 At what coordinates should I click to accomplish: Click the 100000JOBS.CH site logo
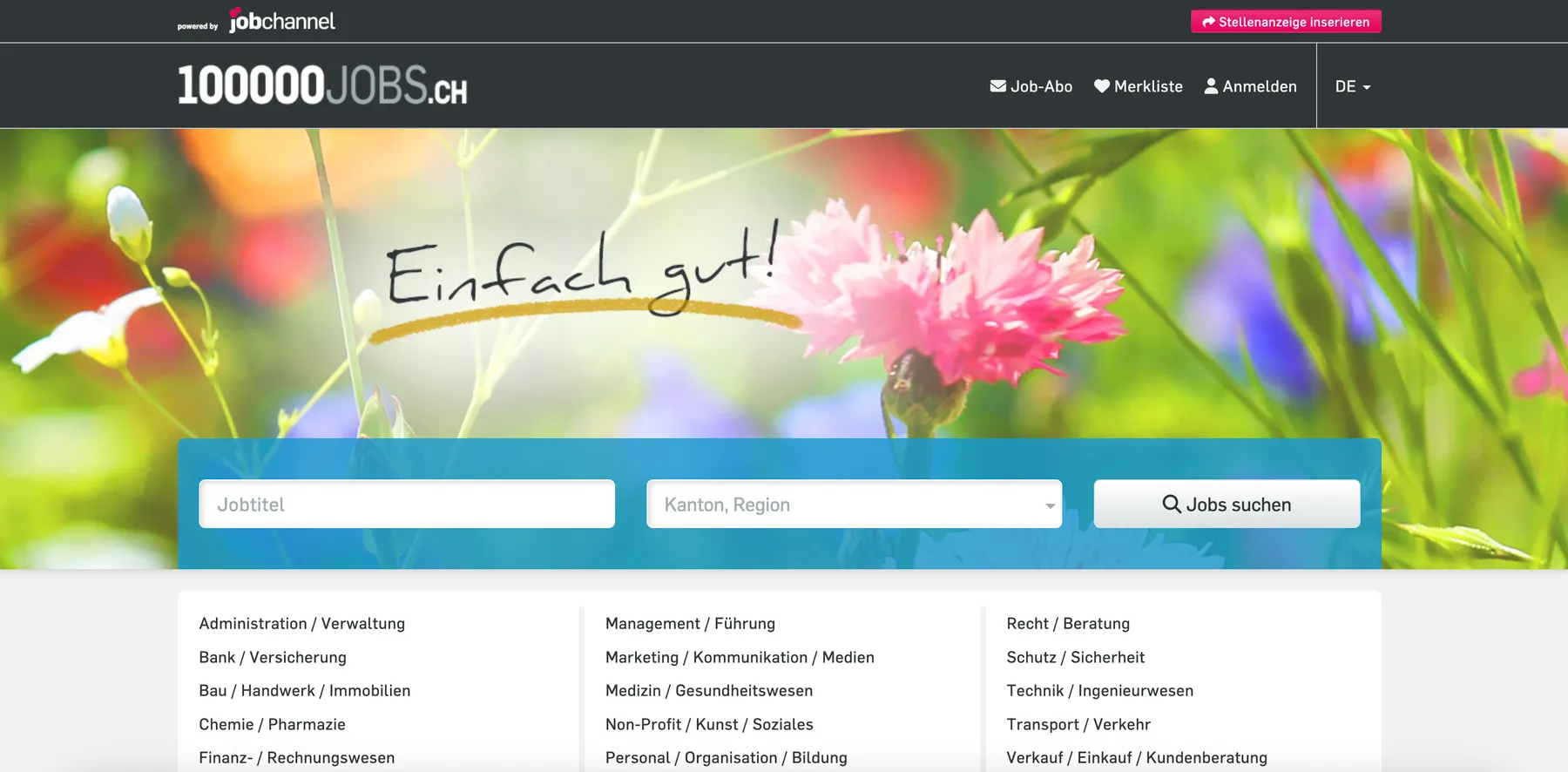click(x=322, y=86)
